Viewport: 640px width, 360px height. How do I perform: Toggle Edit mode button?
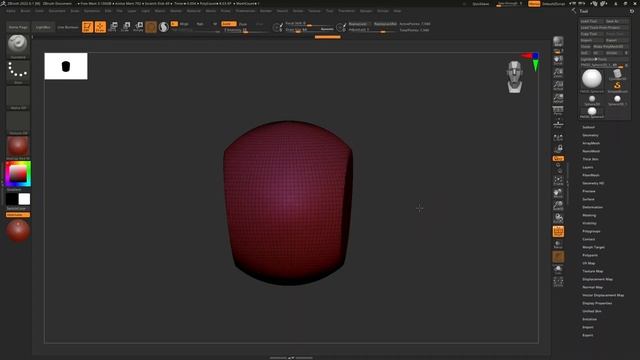click(x=87, y=27)
